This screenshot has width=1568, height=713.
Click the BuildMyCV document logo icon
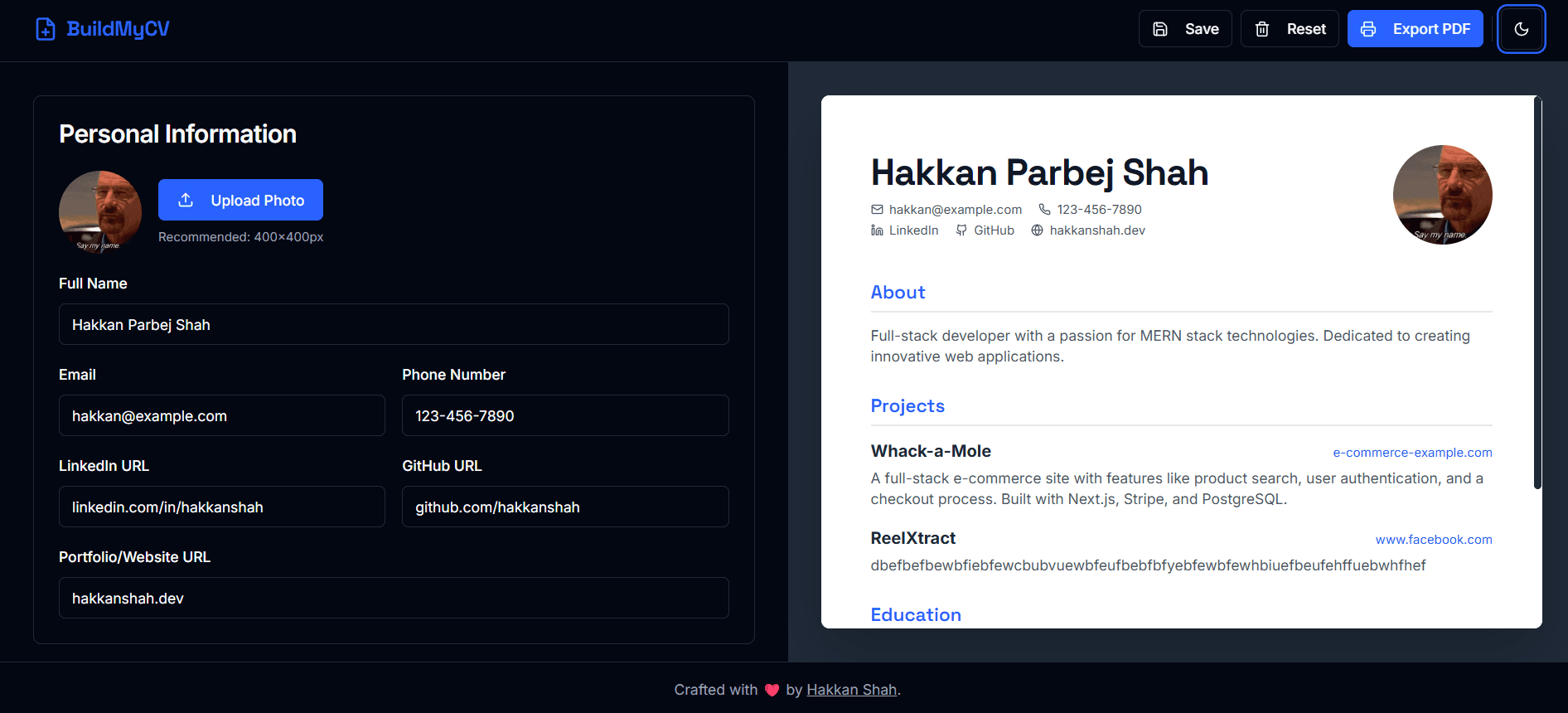click(46, 29)
